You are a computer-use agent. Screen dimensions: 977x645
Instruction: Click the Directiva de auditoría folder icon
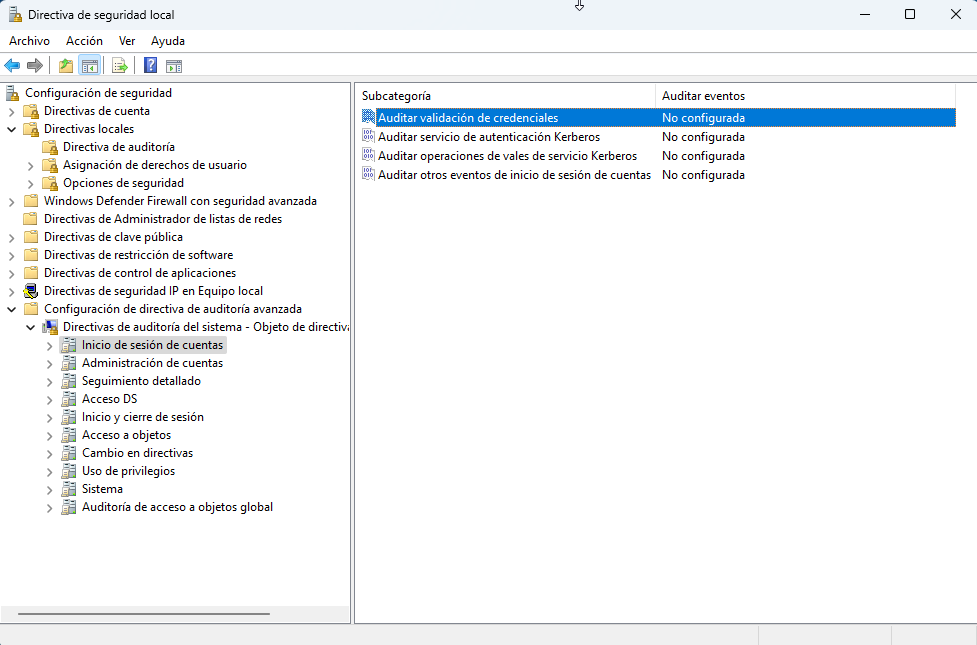tap(48, 146)
